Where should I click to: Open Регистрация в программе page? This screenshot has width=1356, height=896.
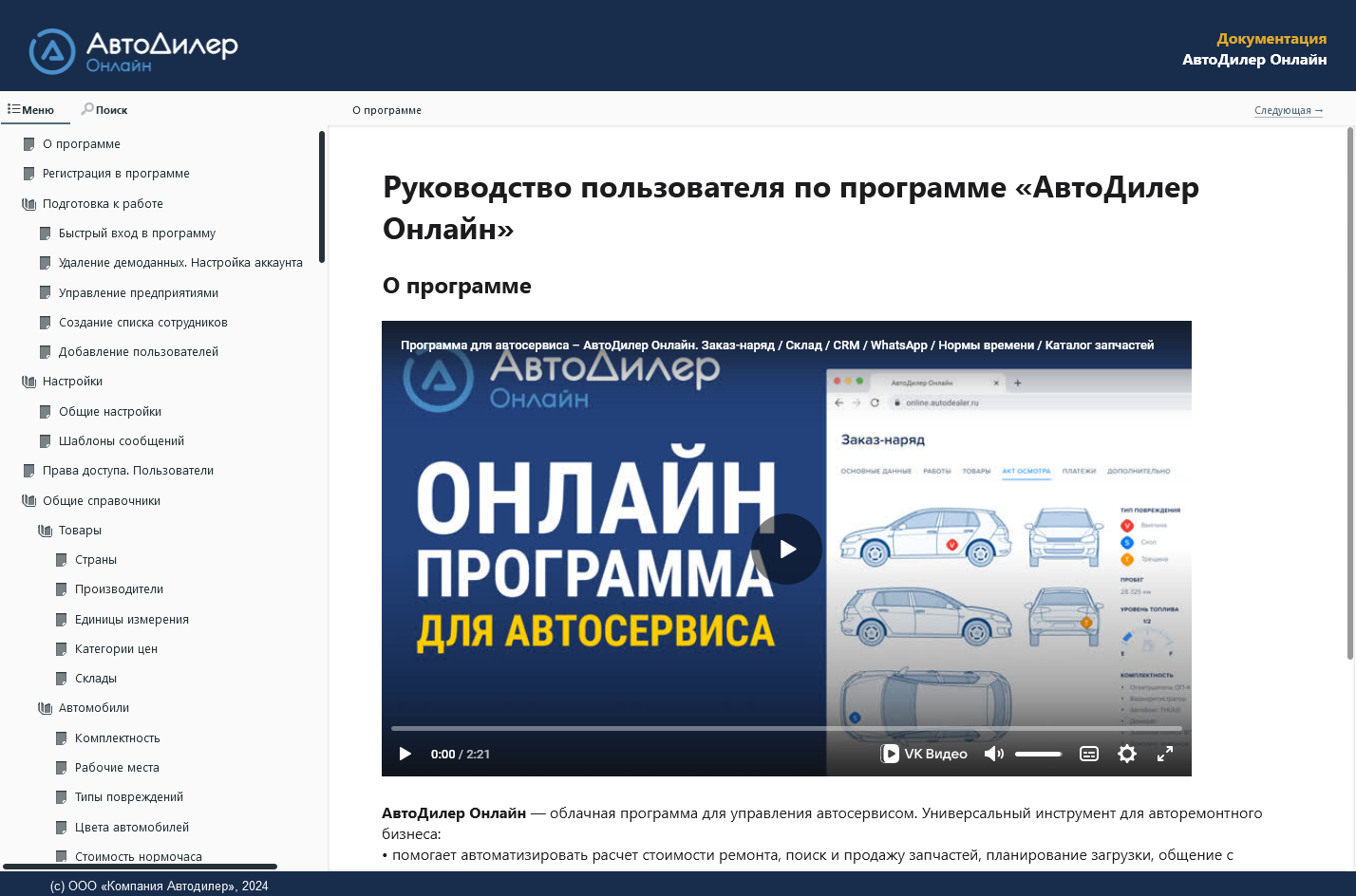click(x=116, y=174)
